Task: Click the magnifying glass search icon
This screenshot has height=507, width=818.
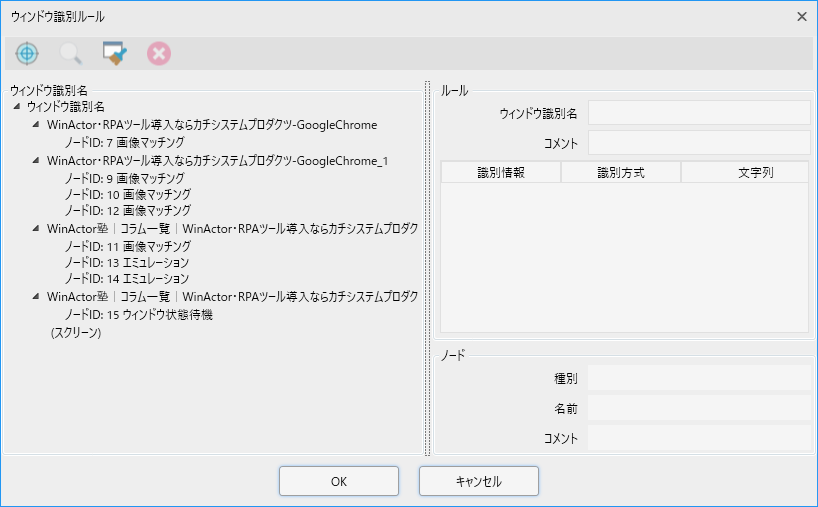Action: click(x=71, y=54)
